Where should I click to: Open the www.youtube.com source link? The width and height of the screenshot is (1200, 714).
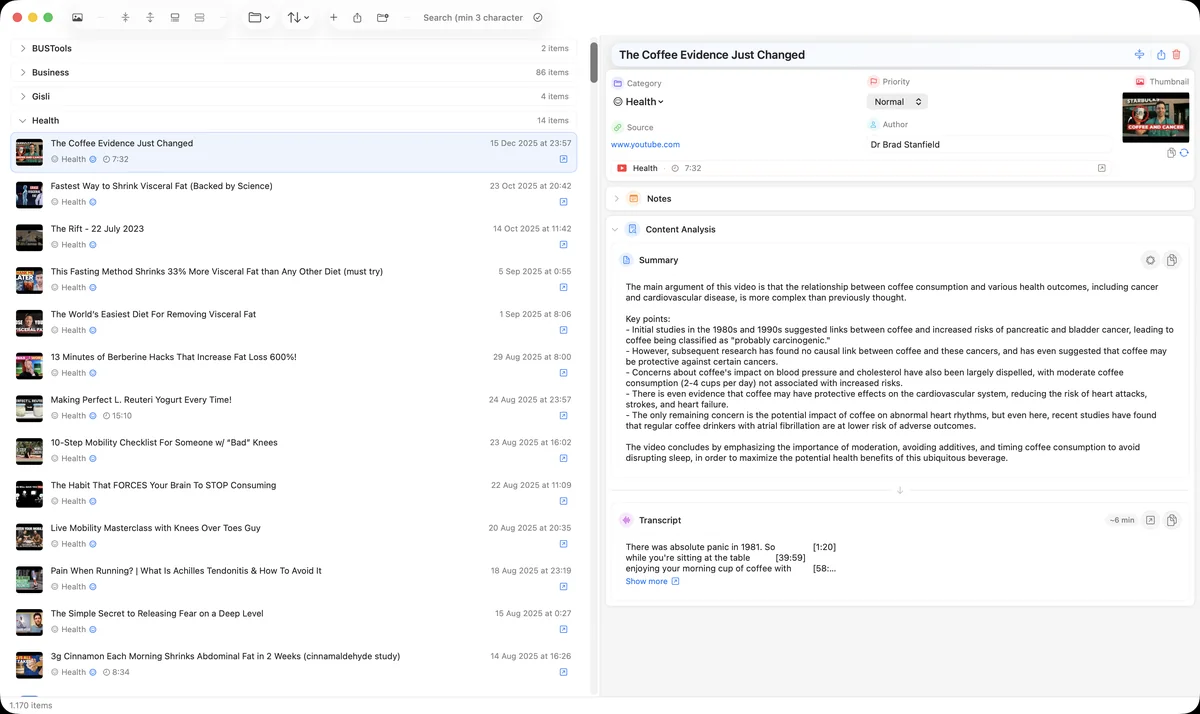[645, 145]
